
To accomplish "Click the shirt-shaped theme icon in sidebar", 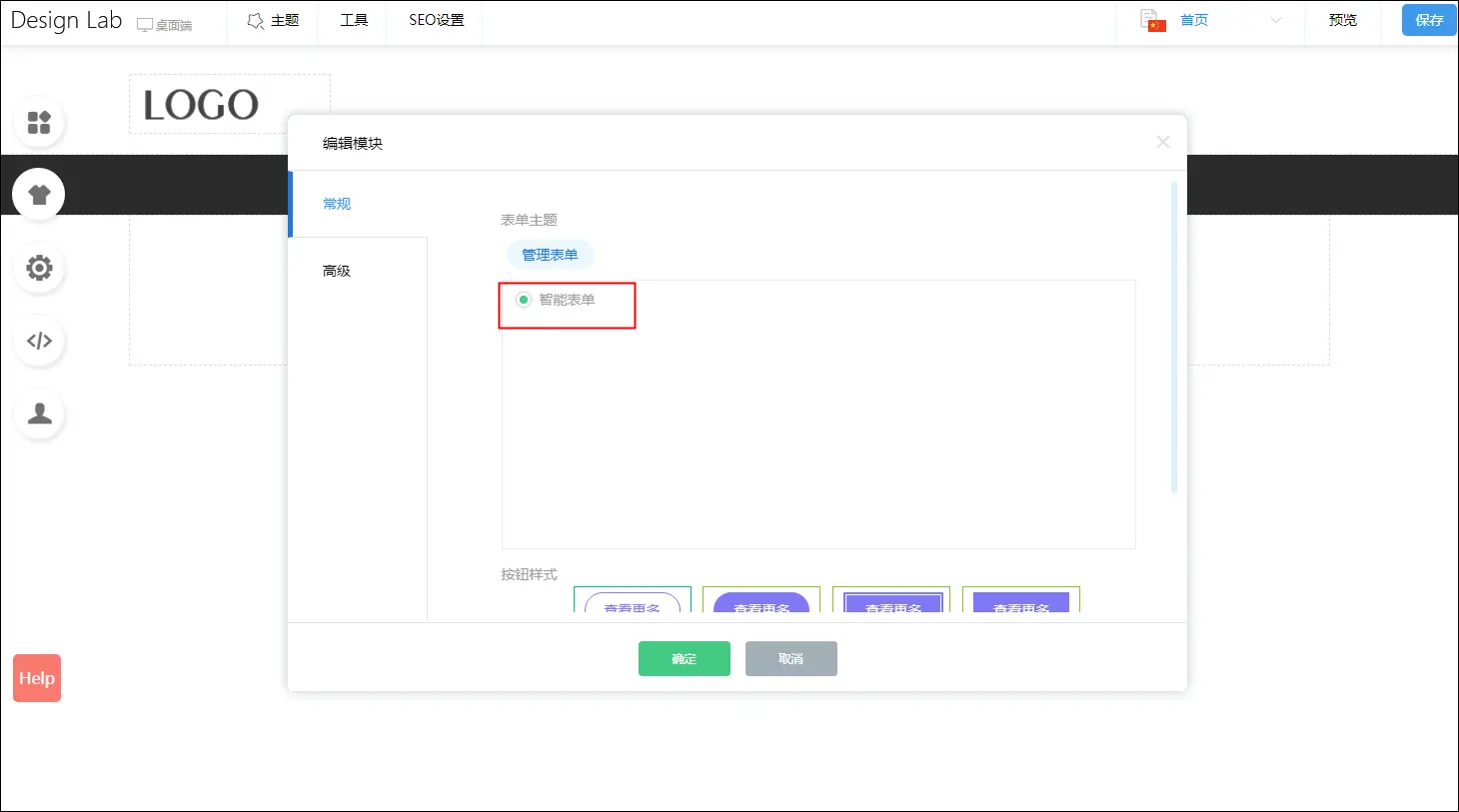I will (39, 195).
